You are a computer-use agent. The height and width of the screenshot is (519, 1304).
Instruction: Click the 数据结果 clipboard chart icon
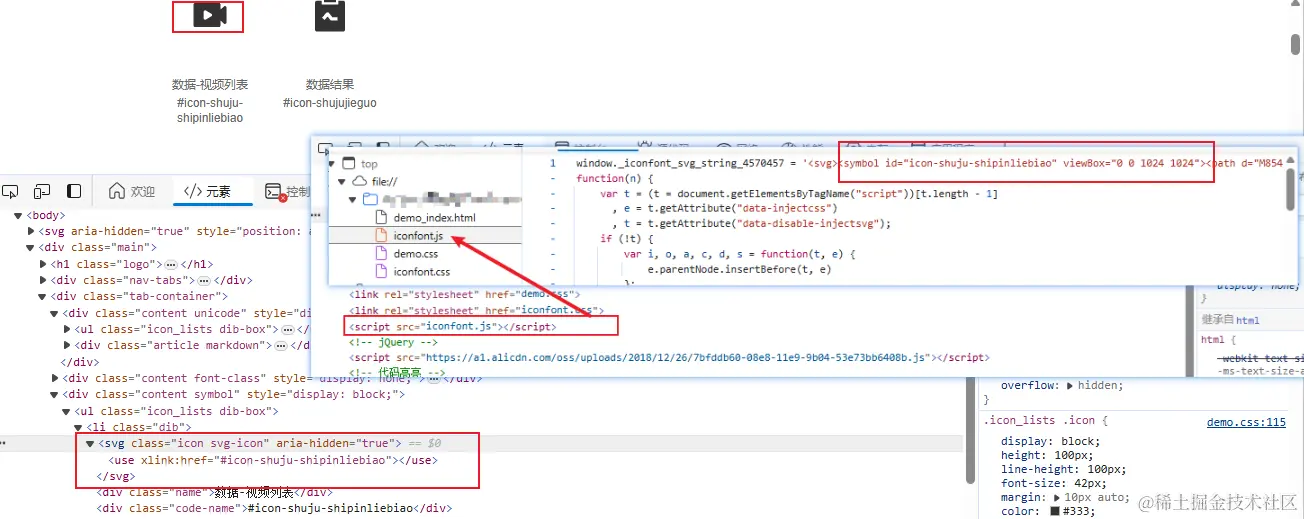click(330, 15)
